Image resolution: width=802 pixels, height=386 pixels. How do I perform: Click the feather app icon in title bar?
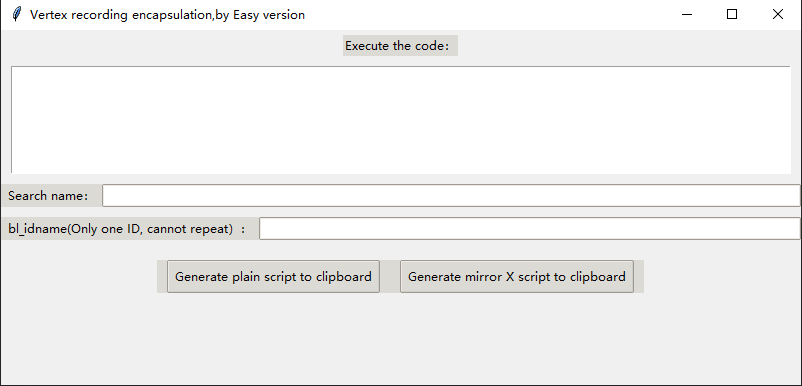pos(17,14)
